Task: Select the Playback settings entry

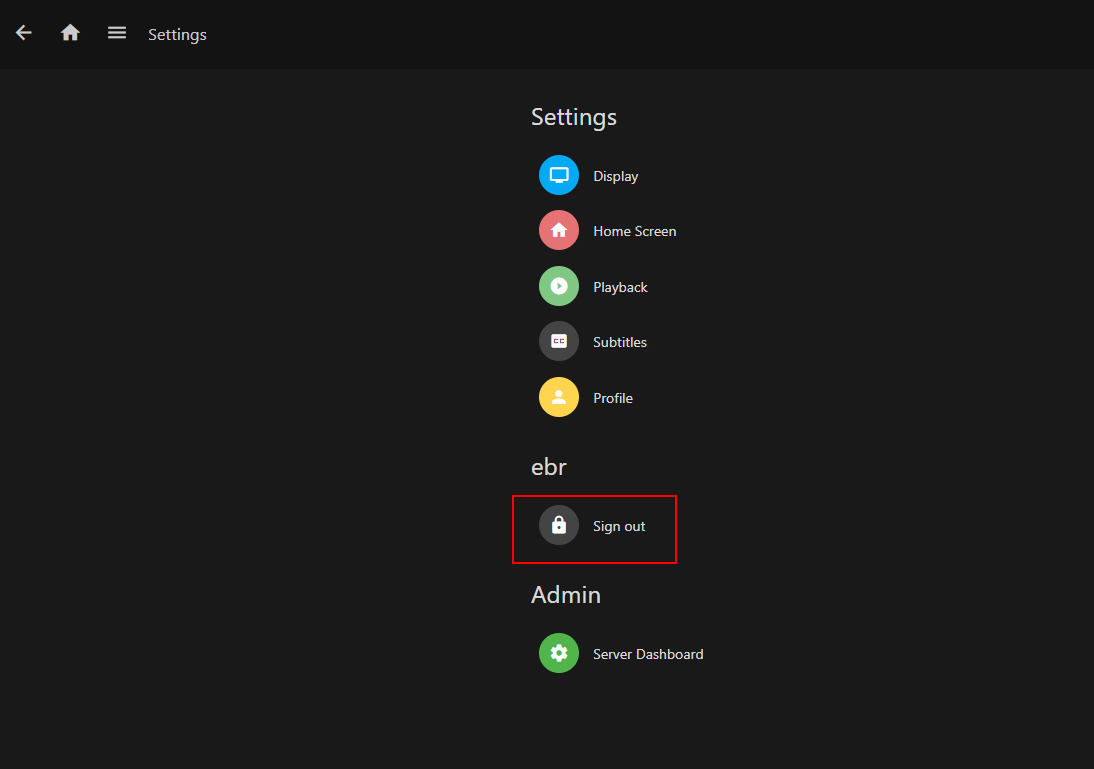Action: [x=620, y=287]
